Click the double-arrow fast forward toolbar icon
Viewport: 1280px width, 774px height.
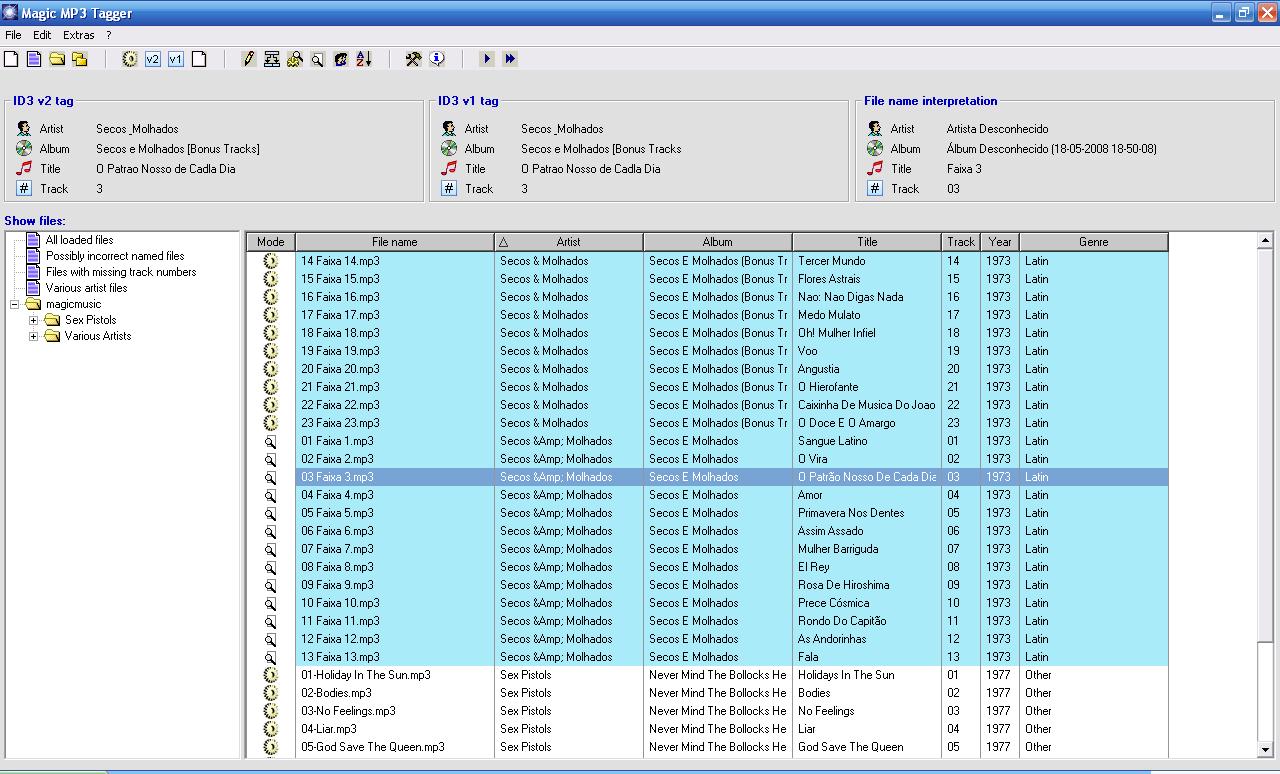[x=510, y=60]
